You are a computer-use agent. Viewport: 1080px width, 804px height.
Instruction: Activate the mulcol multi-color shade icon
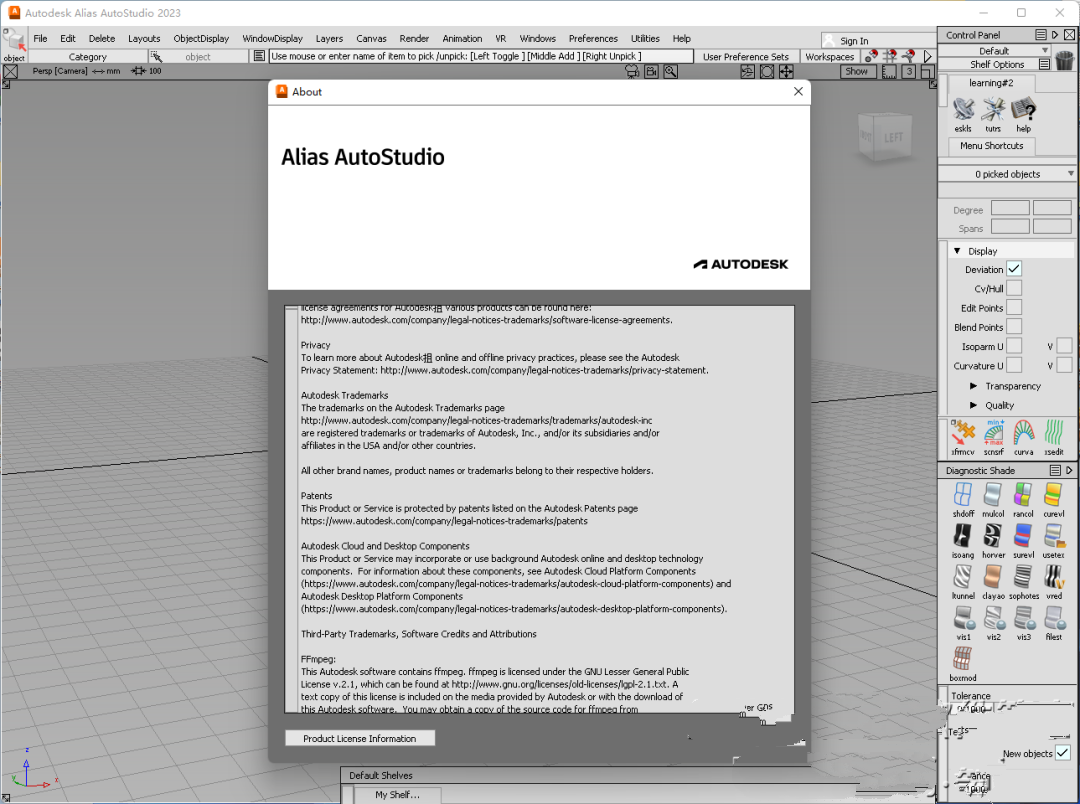[x=993, y=495]
